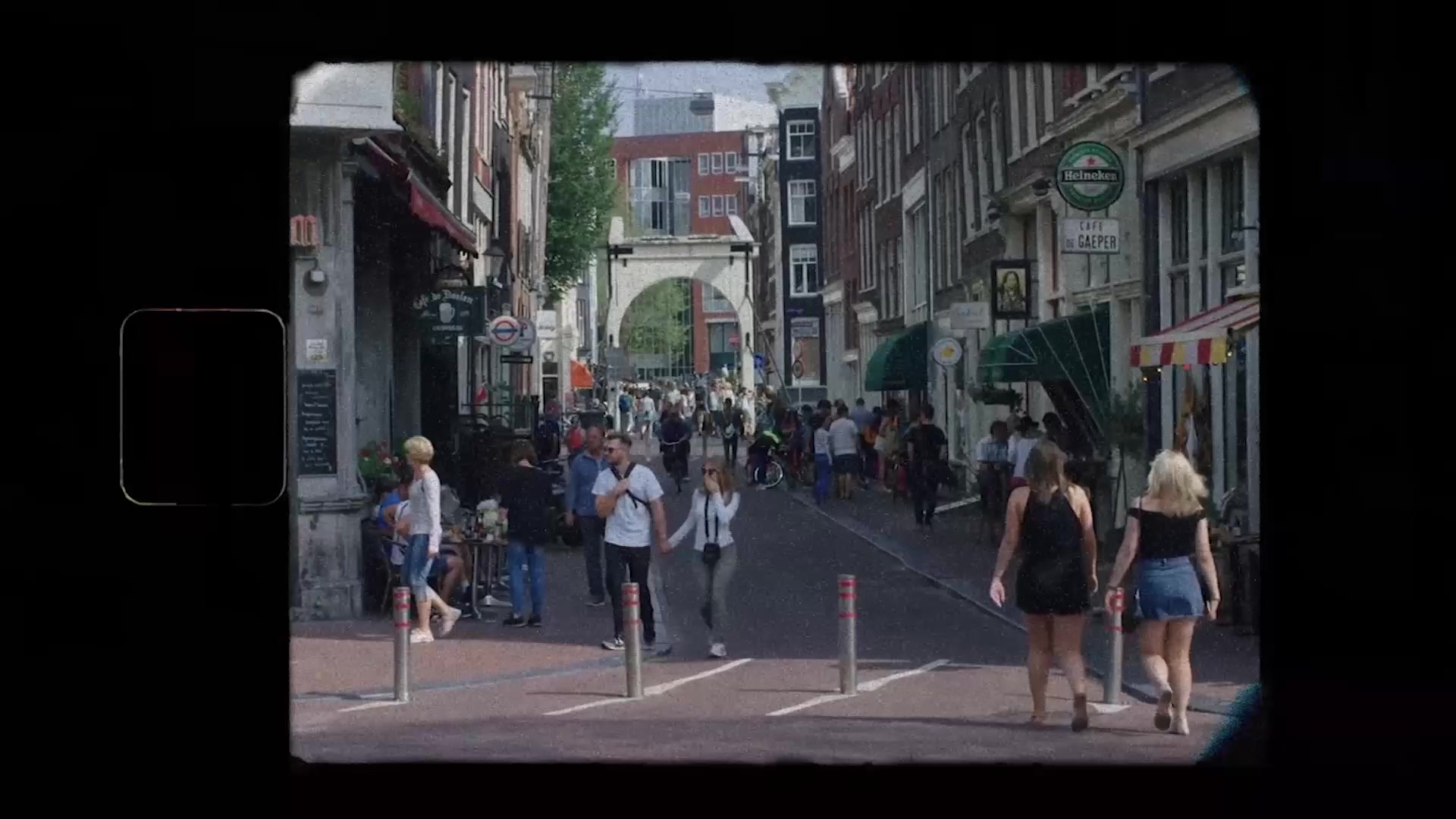Click the red-blue roundel sign on left

pos(504,331)
